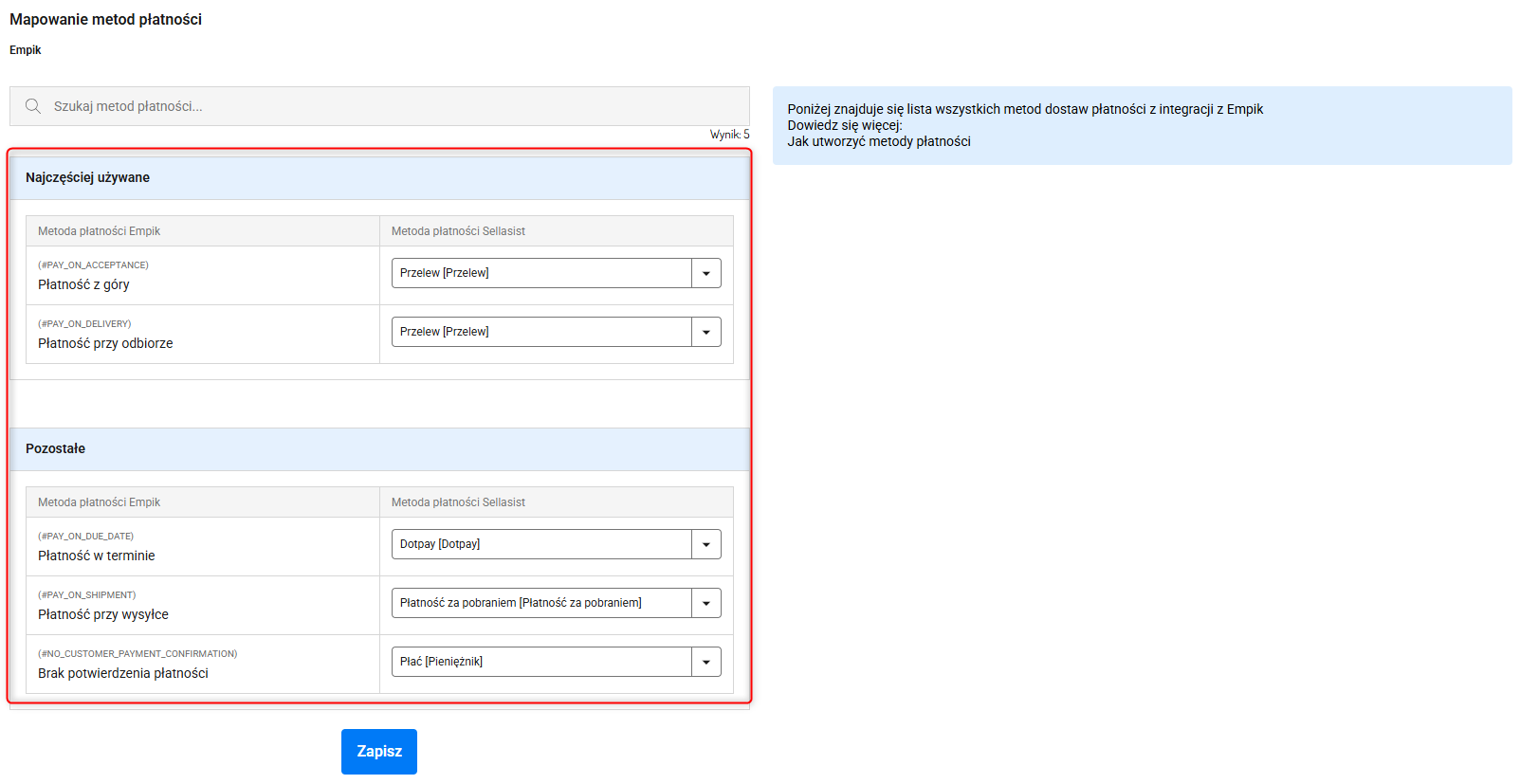Select the 'Płatność w terminie' label
This screenshot has width=1520, height=784.
tap(97, 556)
